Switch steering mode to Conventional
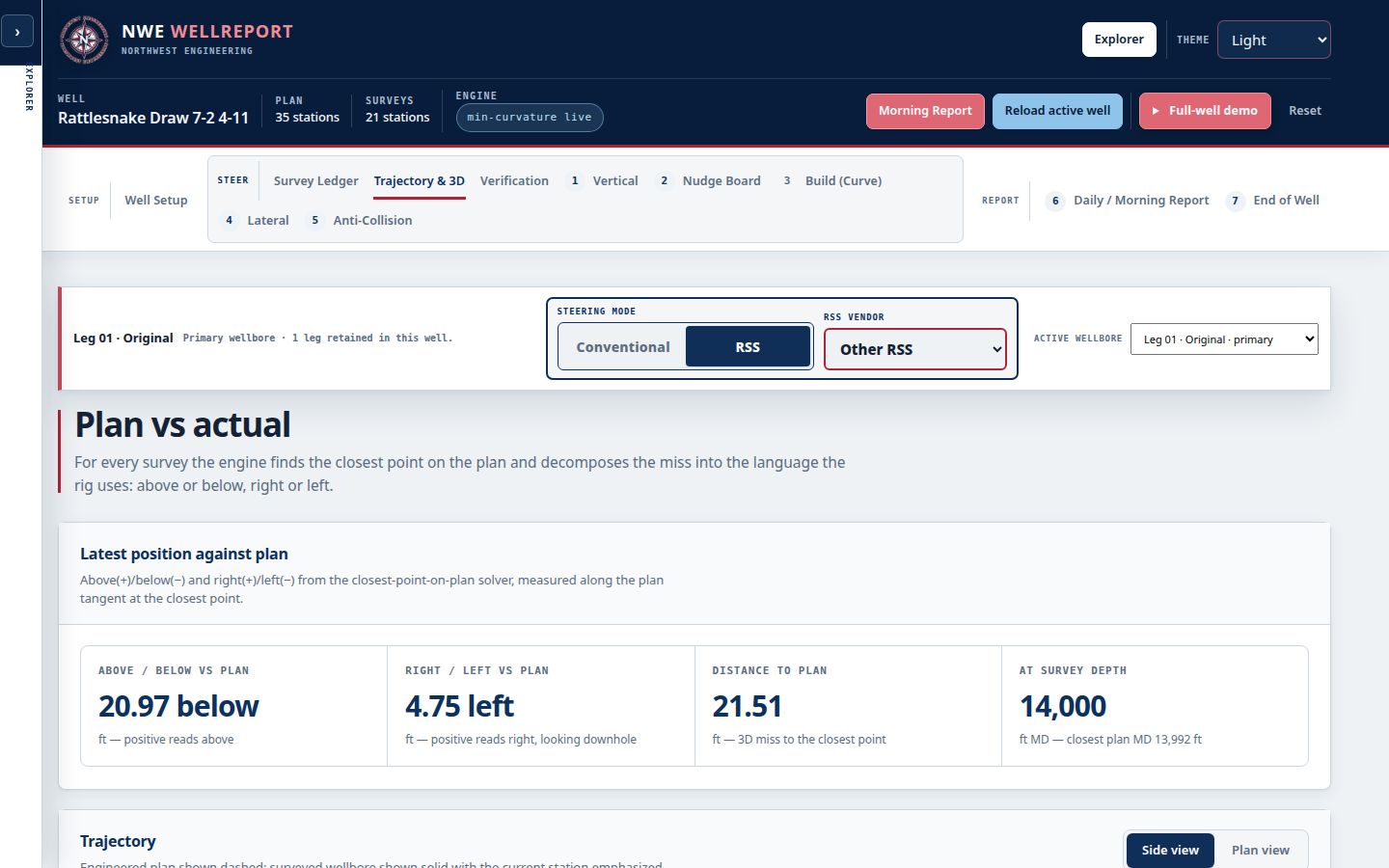 pos(623,347)
